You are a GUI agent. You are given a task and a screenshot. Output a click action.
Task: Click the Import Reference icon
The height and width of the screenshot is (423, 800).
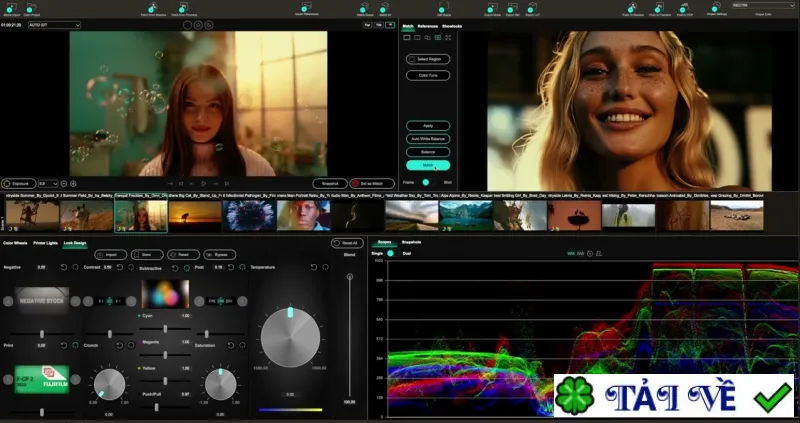[306, 7]
